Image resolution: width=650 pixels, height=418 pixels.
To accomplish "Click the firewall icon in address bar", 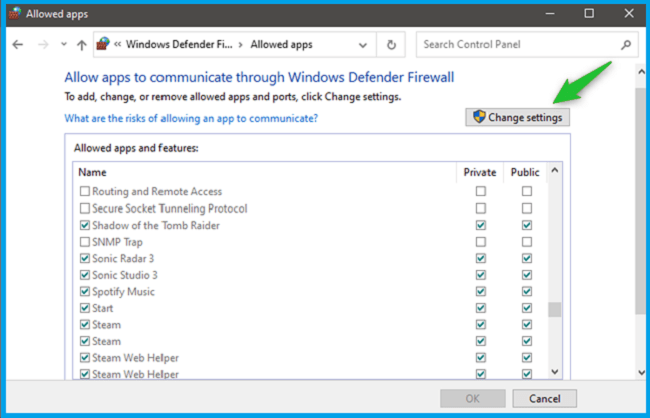I will (x=103, y=44).
